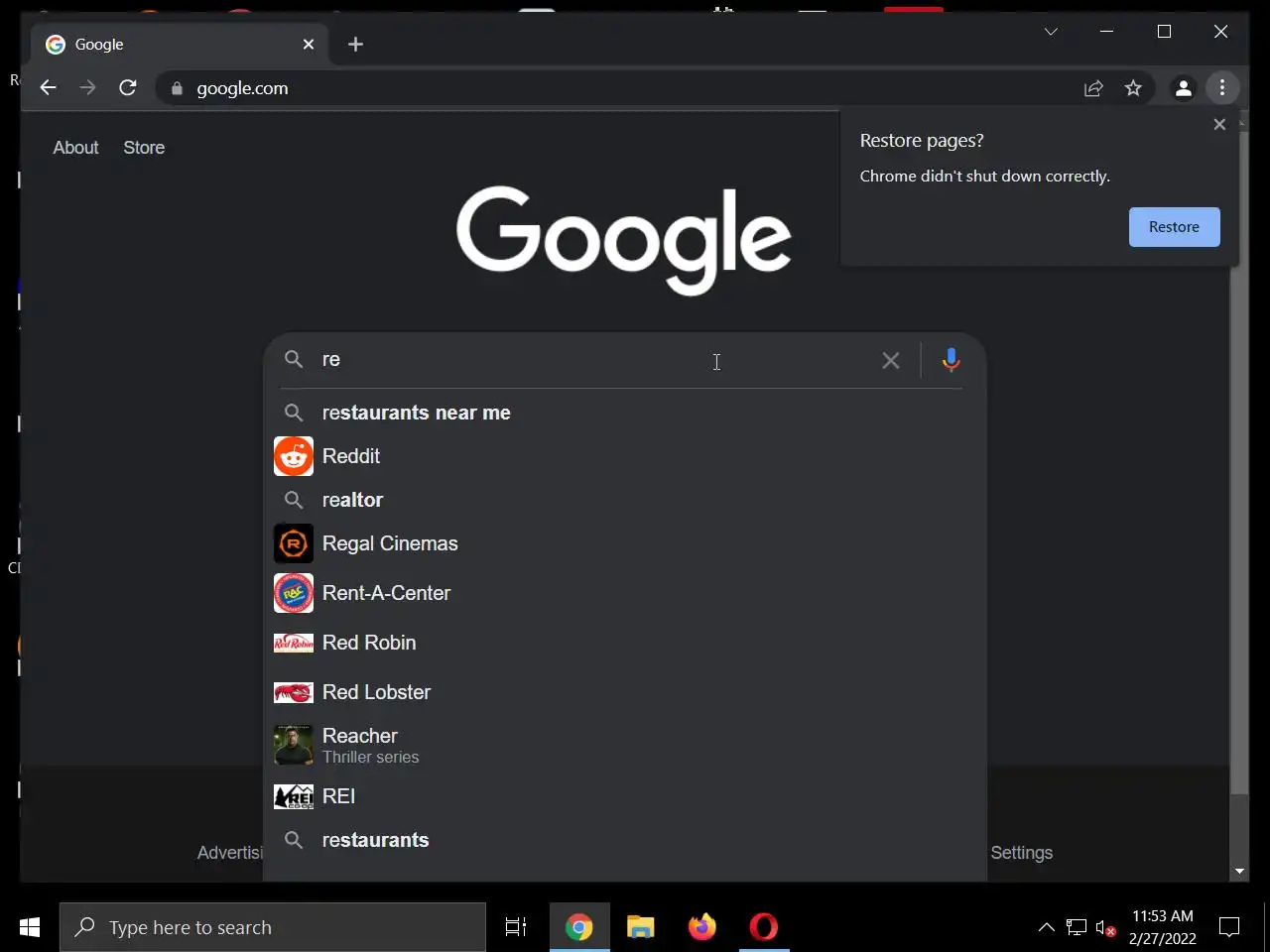Image resolution: width=1270 pixels, height=952 pixels.
Task: Go back using the browser back arrow
Action: coord(48,88)
